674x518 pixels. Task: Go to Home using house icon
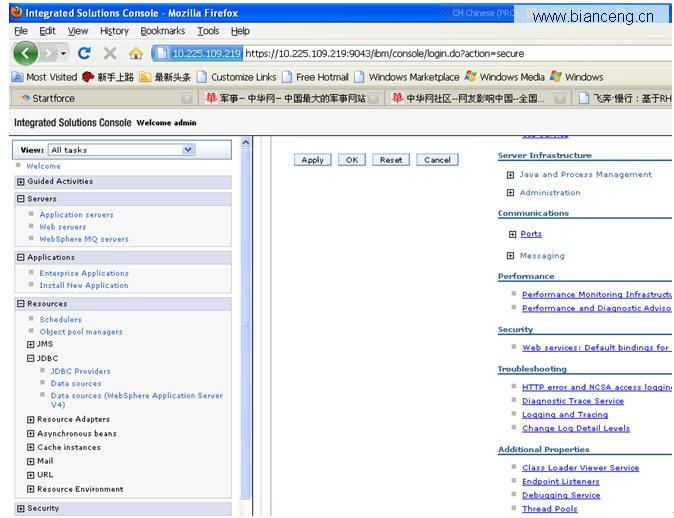[x=136, y=53]
